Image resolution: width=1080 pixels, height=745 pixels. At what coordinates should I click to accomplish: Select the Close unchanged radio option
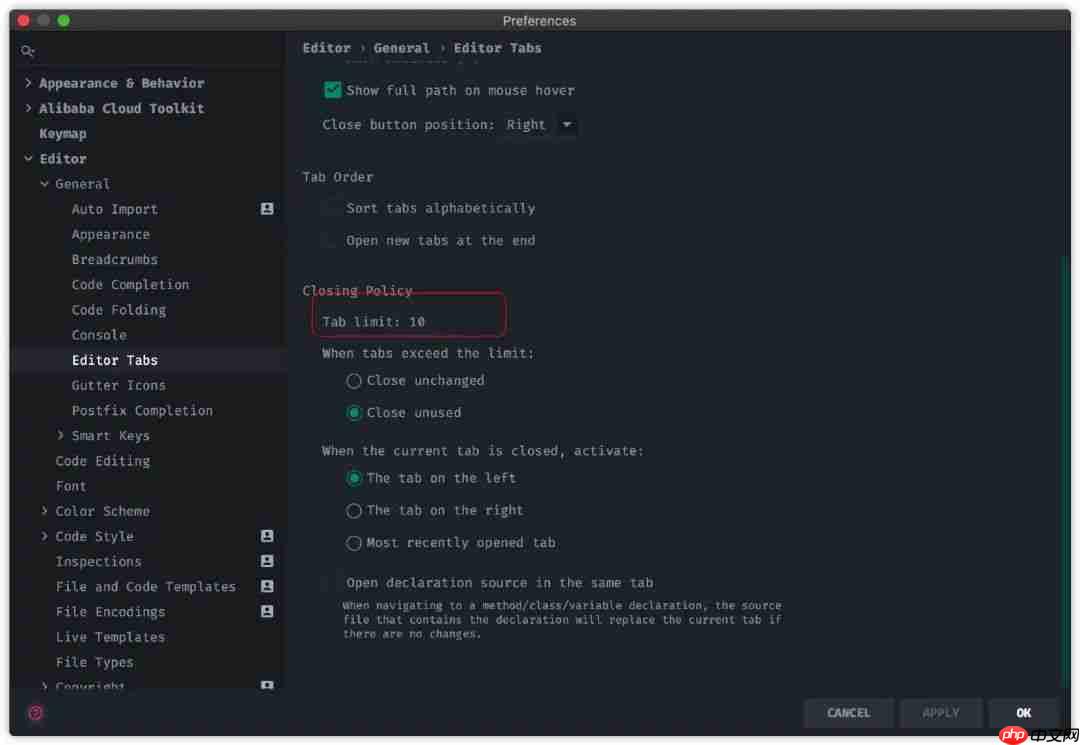tap(354, 381)
